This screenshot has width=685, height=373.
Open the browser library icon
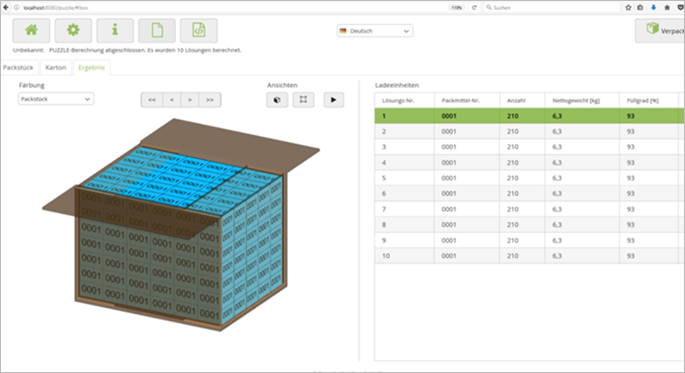(x=640, y=7)
